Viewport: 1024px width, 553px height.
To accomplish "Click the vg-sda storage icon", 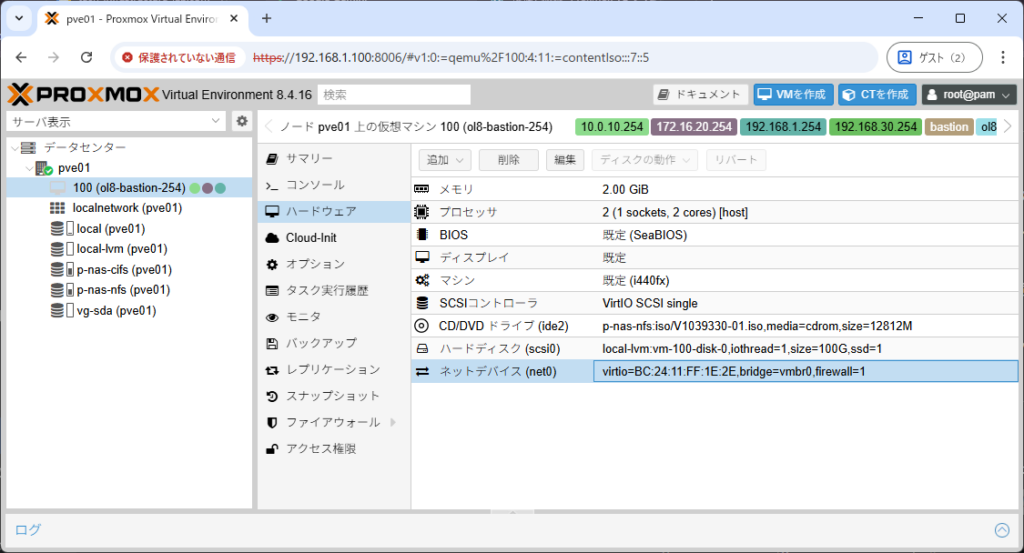I will click(x=61, y=311).
